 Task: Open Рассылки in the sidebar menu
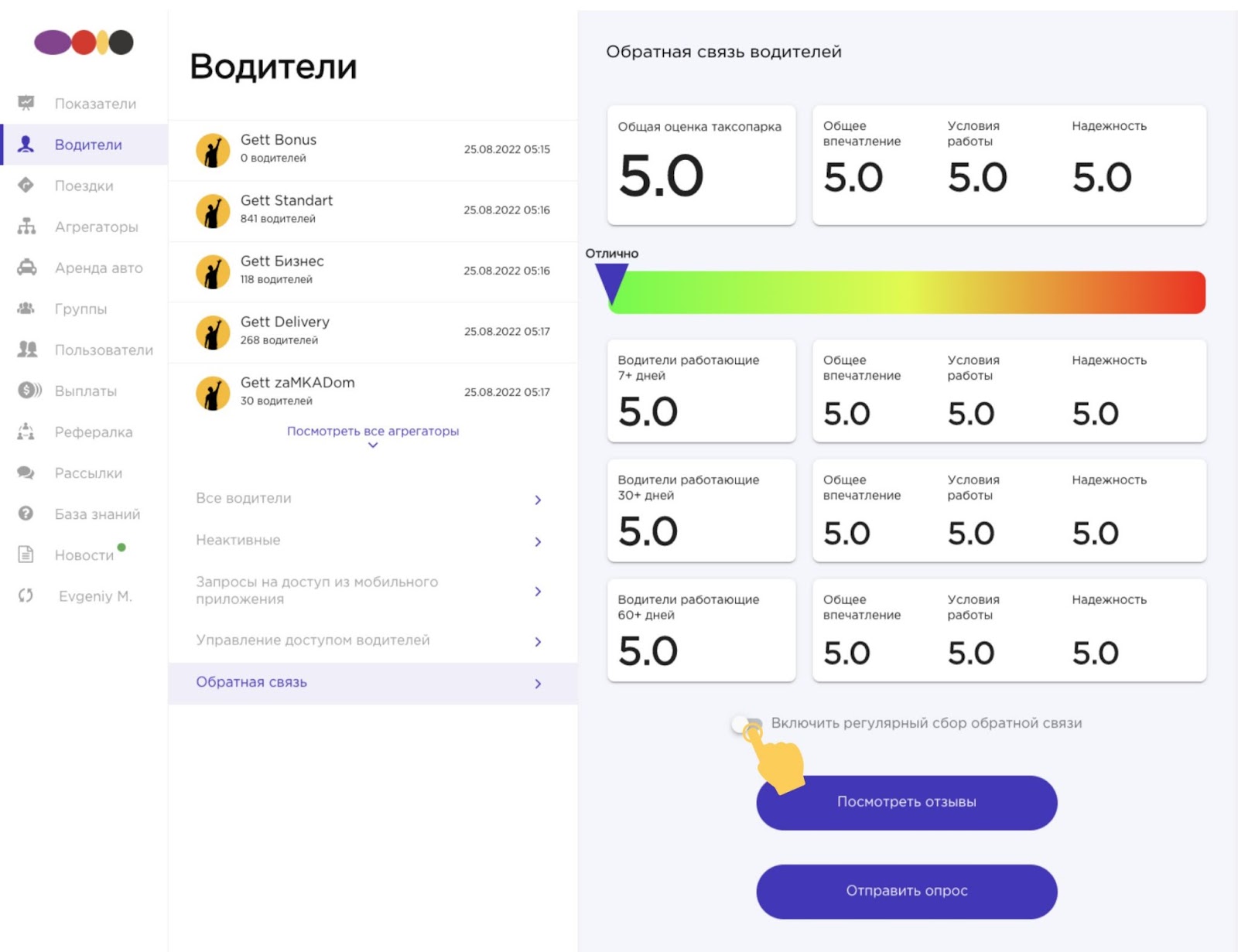[84, 473]
